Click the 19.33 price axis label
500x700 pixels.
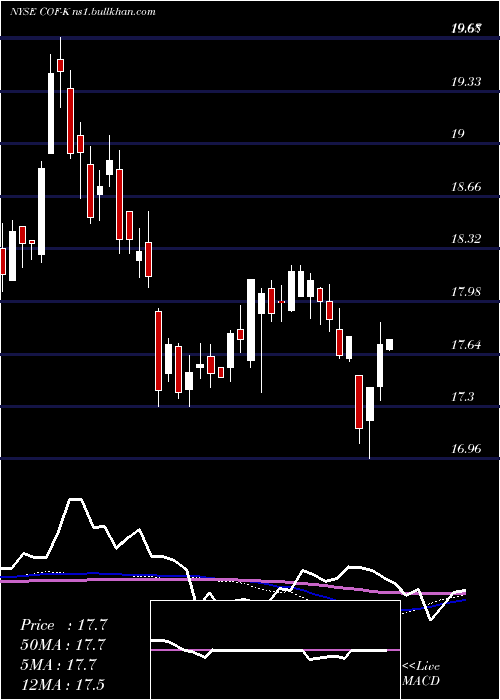point(467,82)
